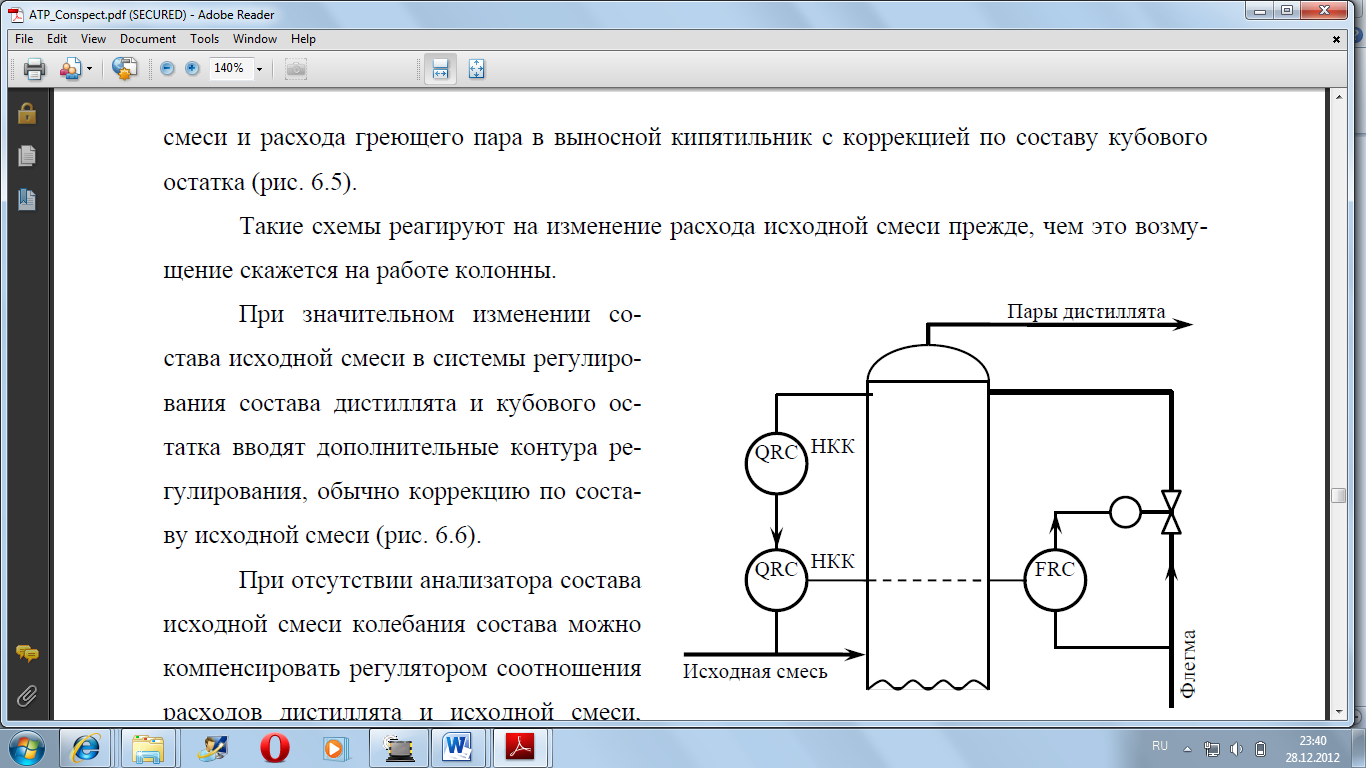Click the Windows Start button
The width and height of the screenshot is (1366, 768).
pos(27,747)
